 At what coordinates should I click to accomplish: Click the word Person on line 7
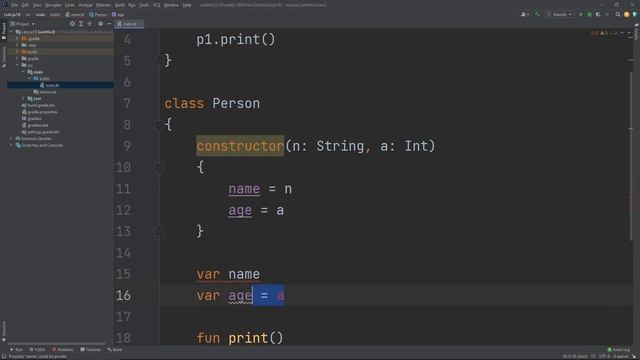[x=236, y=103]
